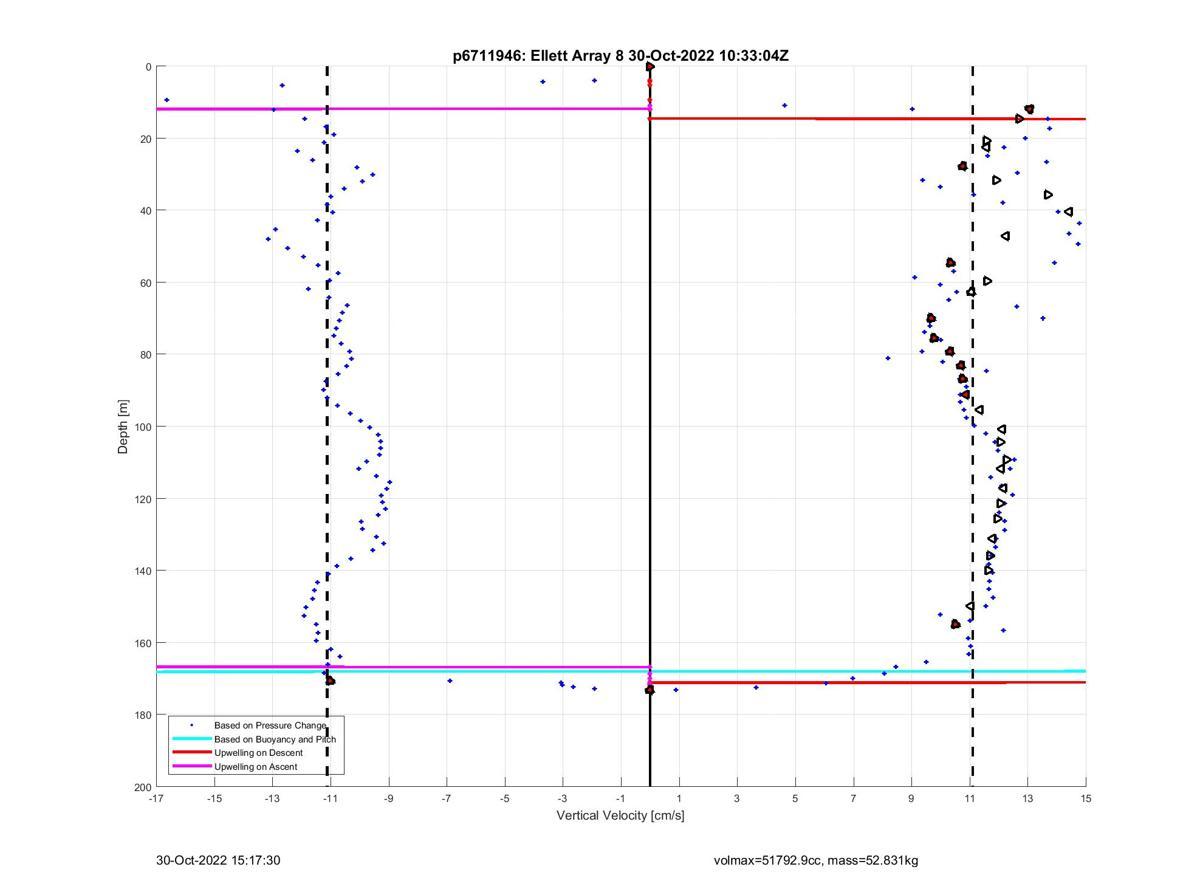Viewport: 1200px width, 885px height.
Task: Click the depth tick label '160'
Action: [x=143, y=643]
